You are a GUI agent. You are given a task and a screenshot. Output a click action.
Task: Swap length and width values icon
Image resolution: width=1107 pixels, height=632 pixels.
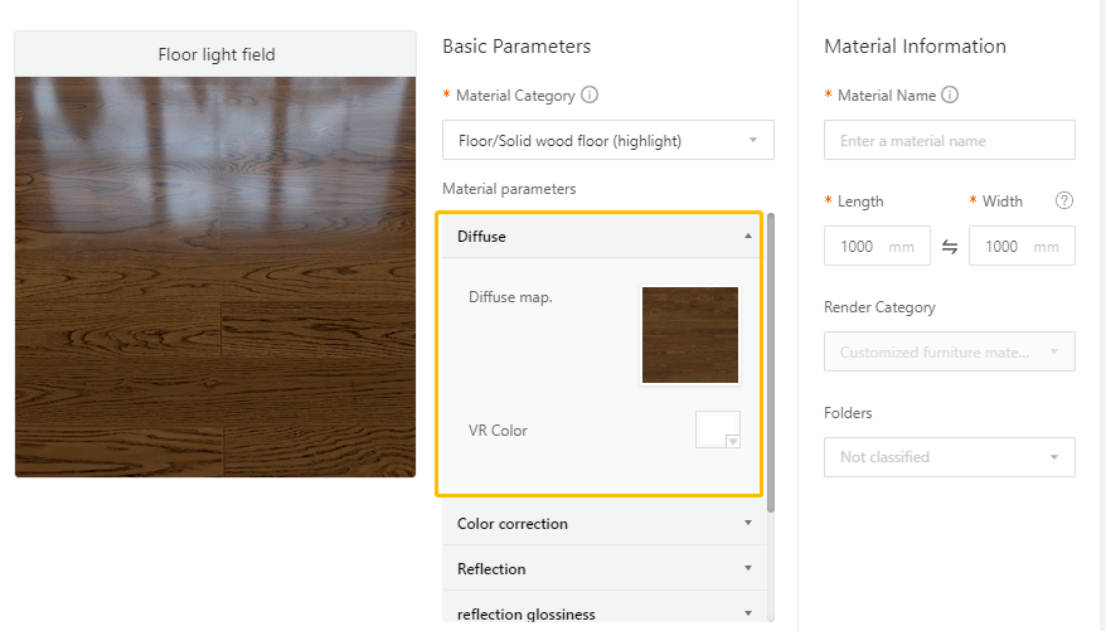(x=950, y=246)
